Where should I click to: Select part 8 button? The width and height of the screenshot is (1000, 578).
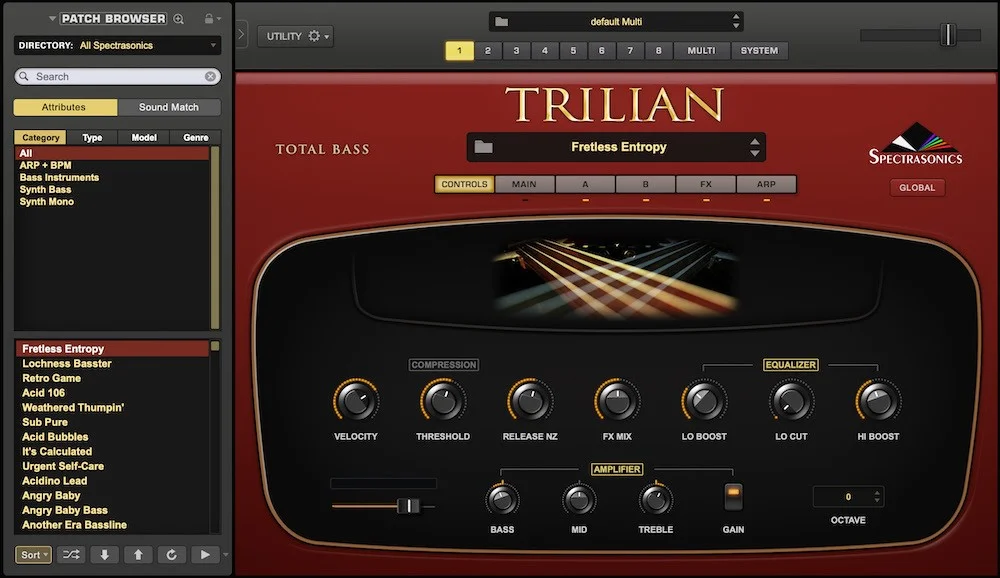point(659,50)
